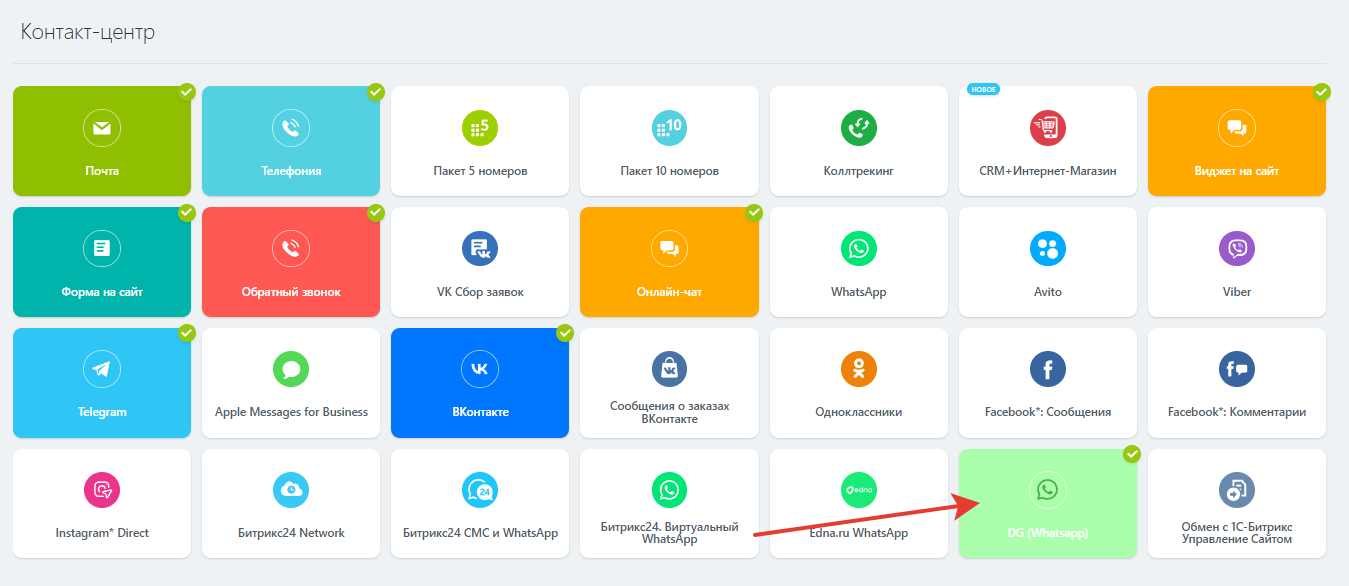Open the Битрикс24 Виртуальный WhatsApp icon

(x=669, y=491)
